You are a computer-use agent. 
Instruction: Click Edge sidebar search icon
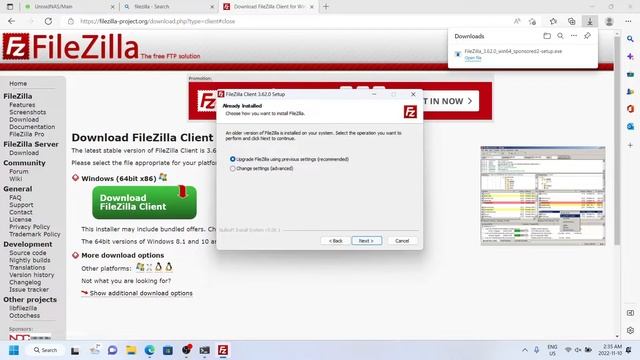(630, 39)
